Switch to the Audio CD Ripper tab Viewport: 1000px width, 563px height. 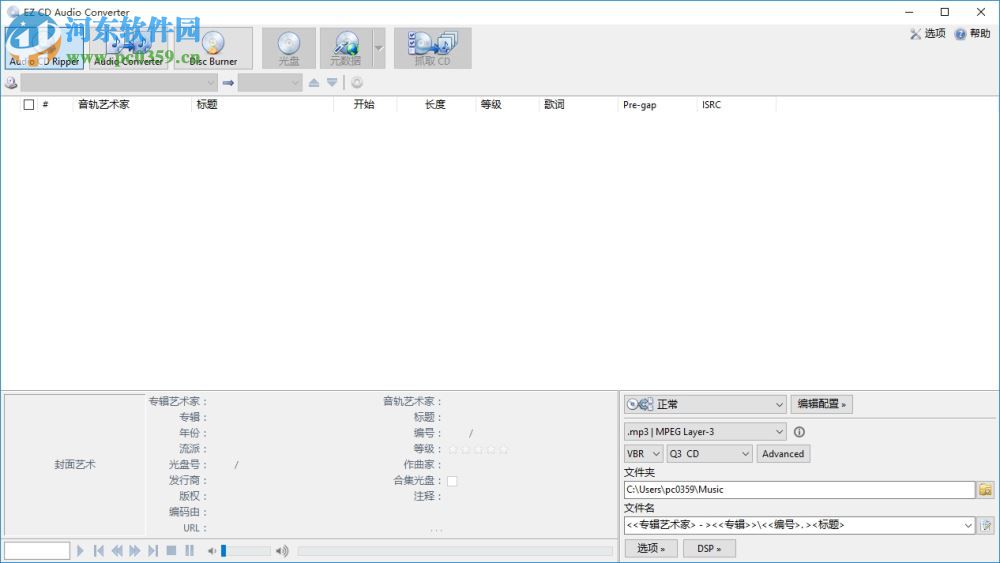click(44, 48)
